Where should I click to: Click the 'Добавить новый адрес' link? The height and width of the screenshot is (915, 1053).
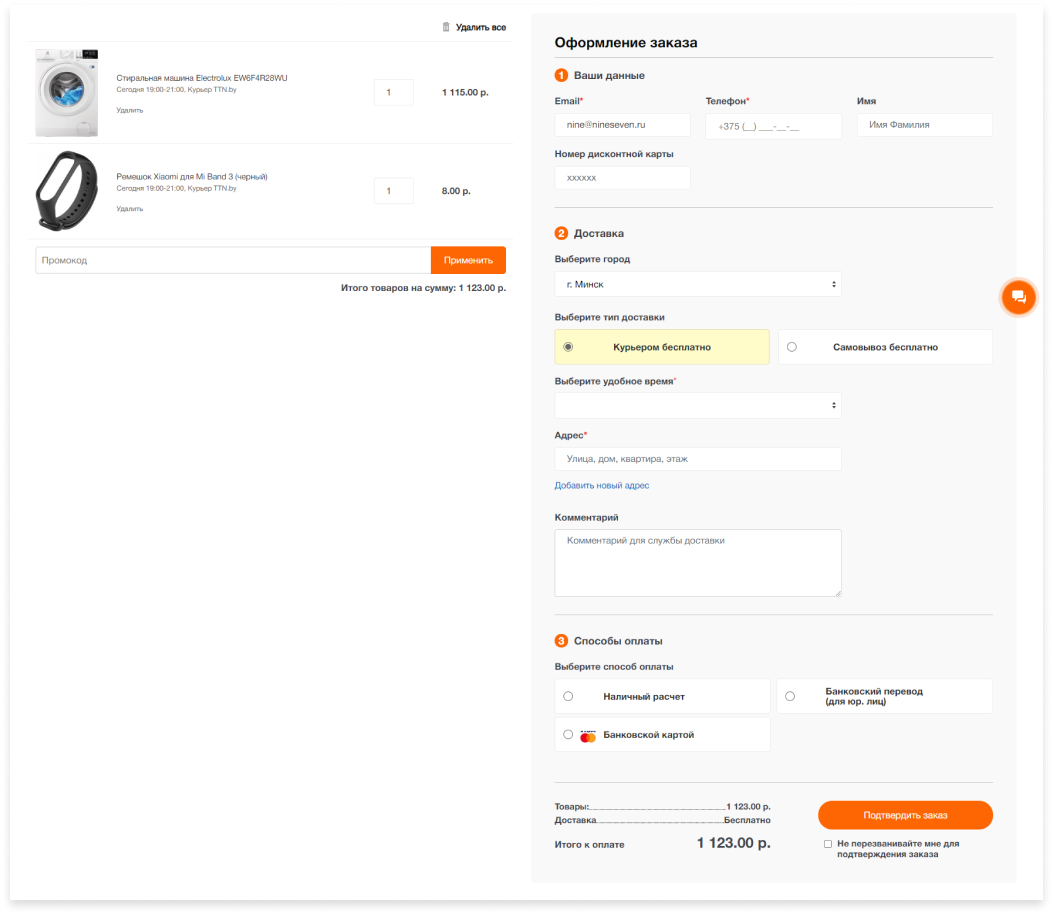click(x=601, y=486)
